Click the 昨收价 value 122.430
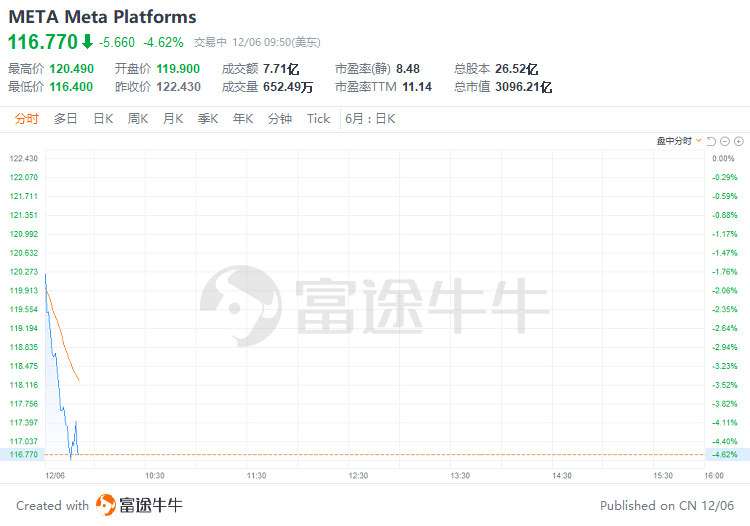This screenshot has height=526, width=750. click(x=178, y=87)
